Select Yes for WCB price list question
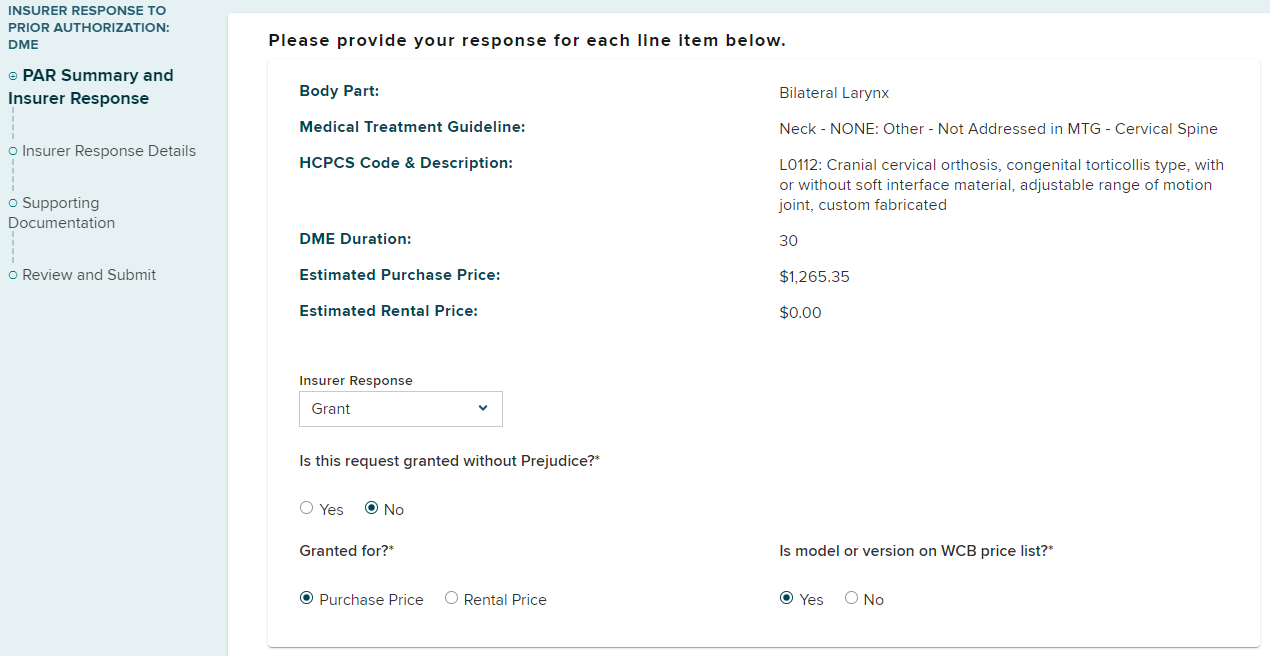1270x656 pixels. pos(787,598)
